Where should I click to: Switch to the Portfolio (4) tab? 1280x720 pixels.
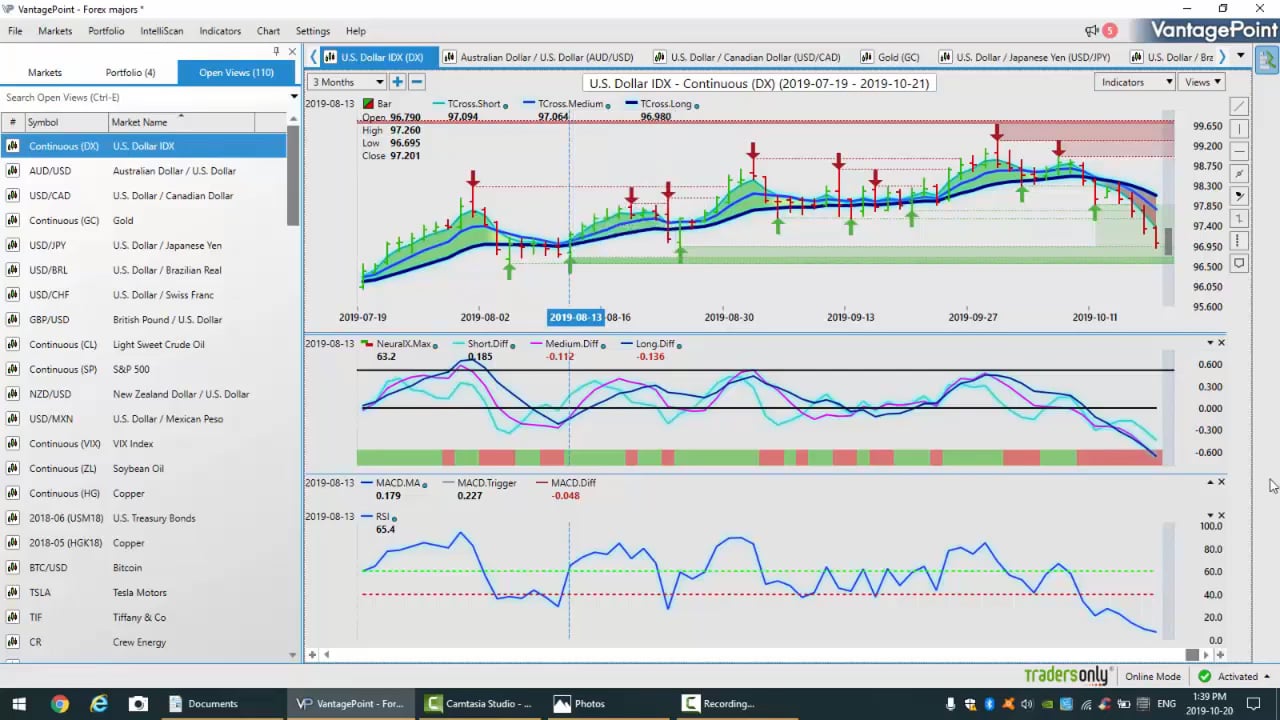131,72
